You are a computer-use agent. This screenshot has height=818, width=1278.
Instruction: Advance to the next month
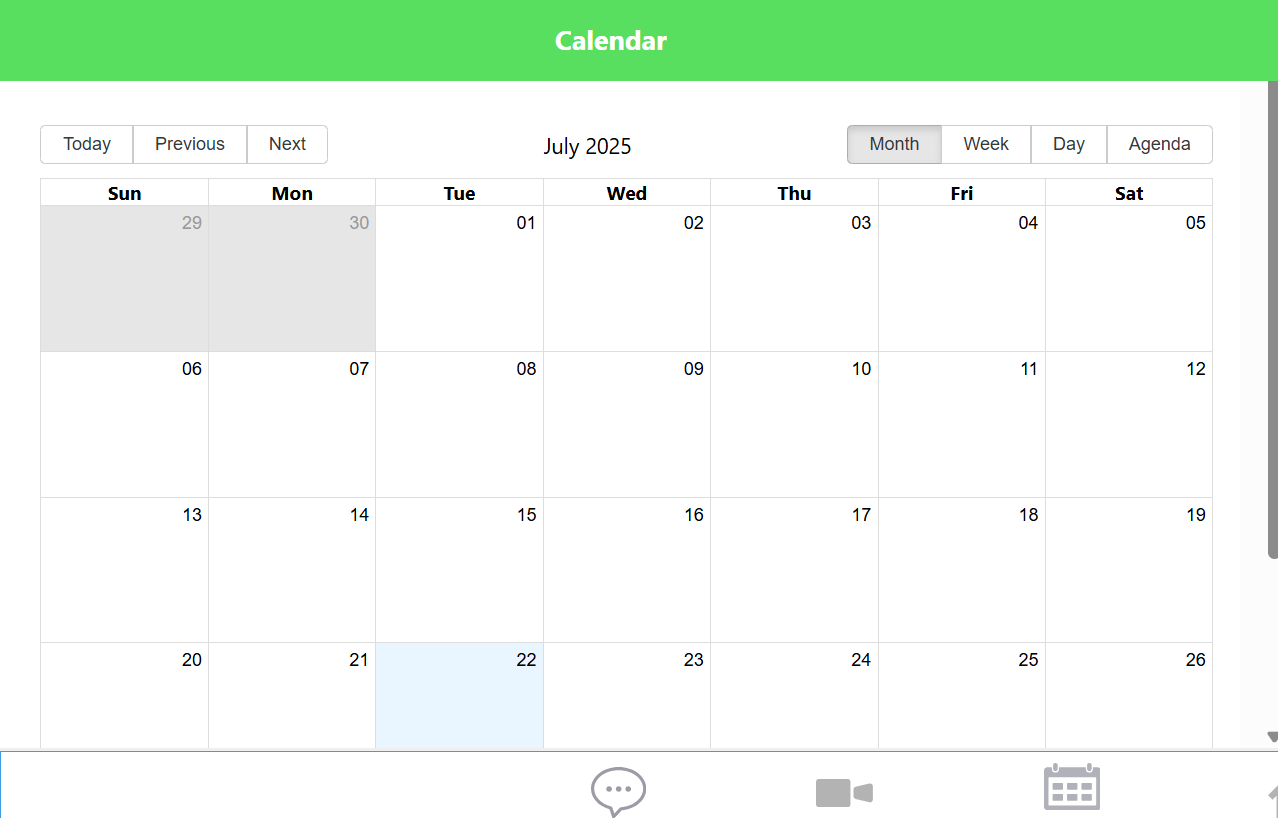point(287,144)
